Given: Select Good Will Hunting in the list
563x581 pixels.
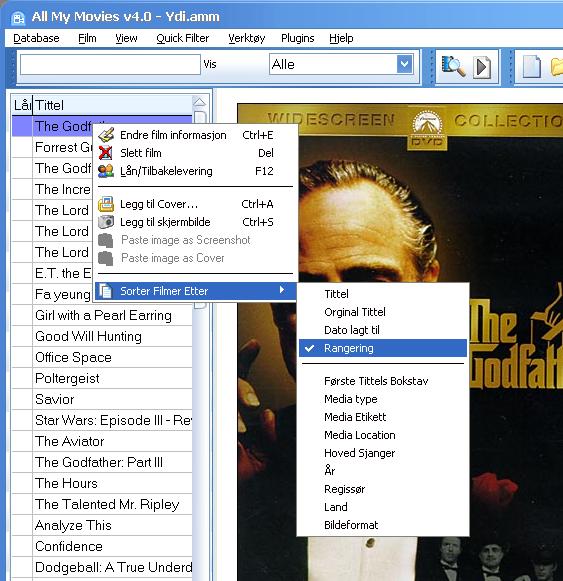Looking at the screenshot, I should (x=102, y=336).
